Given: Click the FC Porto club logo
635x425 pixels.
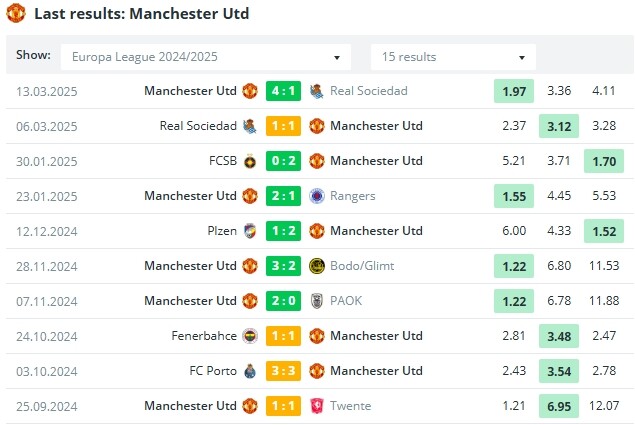Looking at the screenshot, I should click(x=250, y=371).
